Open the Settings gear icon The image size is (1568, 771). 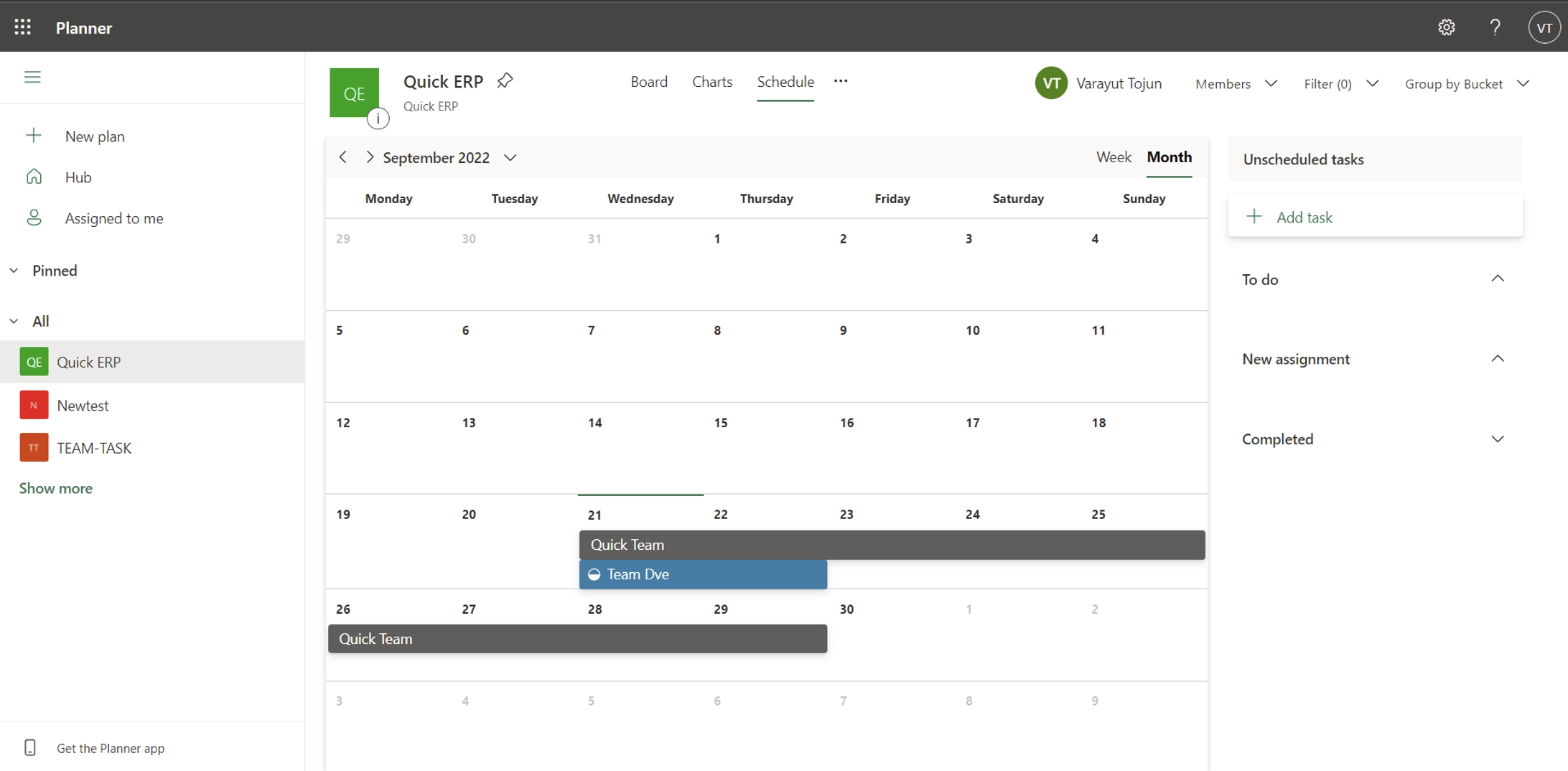point(1446,27)
